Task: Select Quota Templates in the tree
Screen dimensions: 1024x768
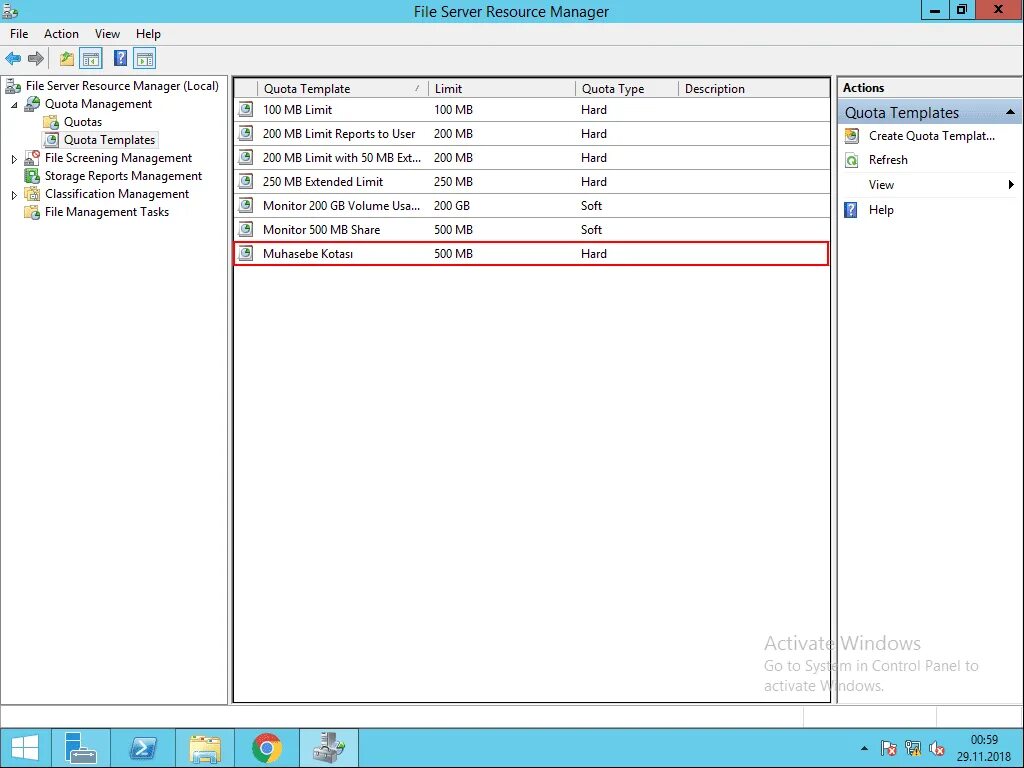Action: click(x=109, y=140)
